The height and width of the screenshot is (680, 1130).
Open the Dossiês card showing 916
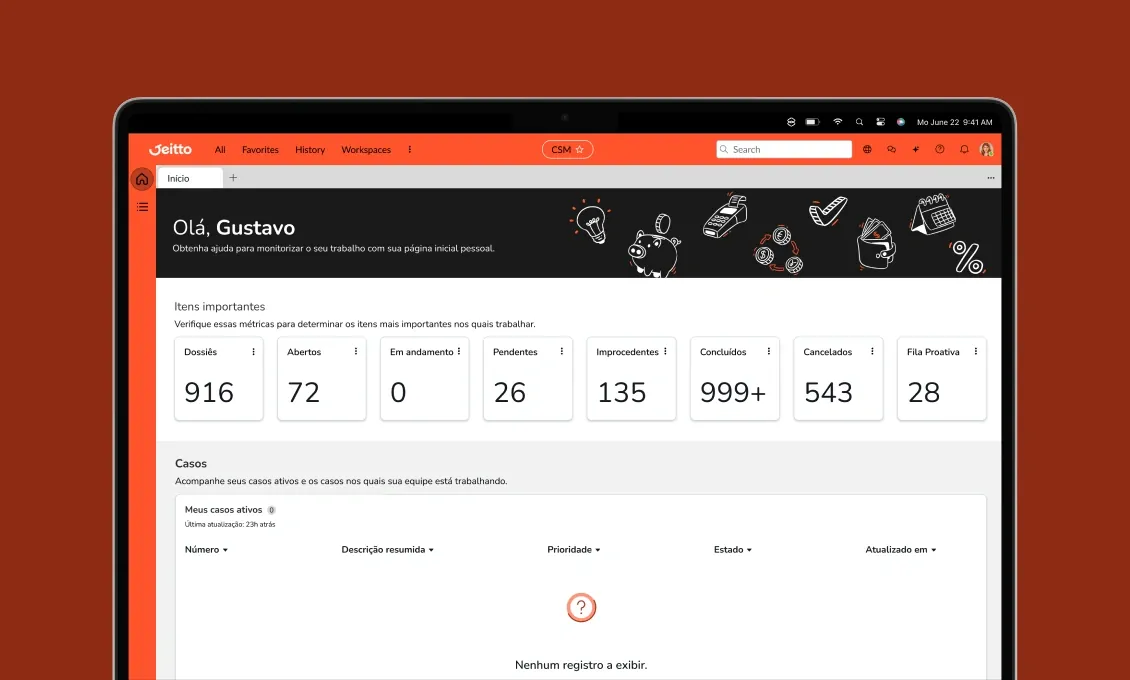click(x=218, y=378)
